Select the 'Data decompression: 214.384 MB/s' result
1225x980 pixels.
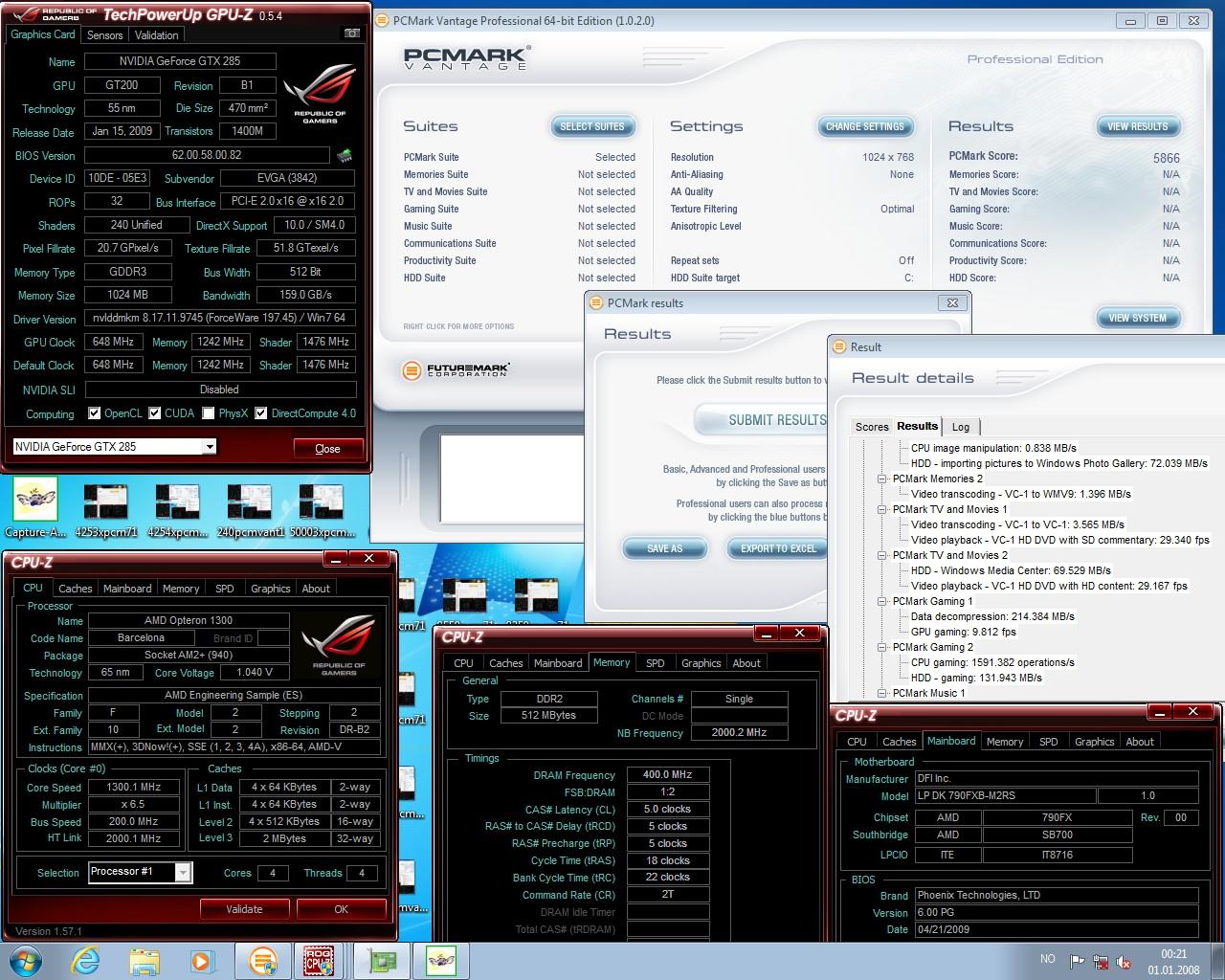click(992, 616)
